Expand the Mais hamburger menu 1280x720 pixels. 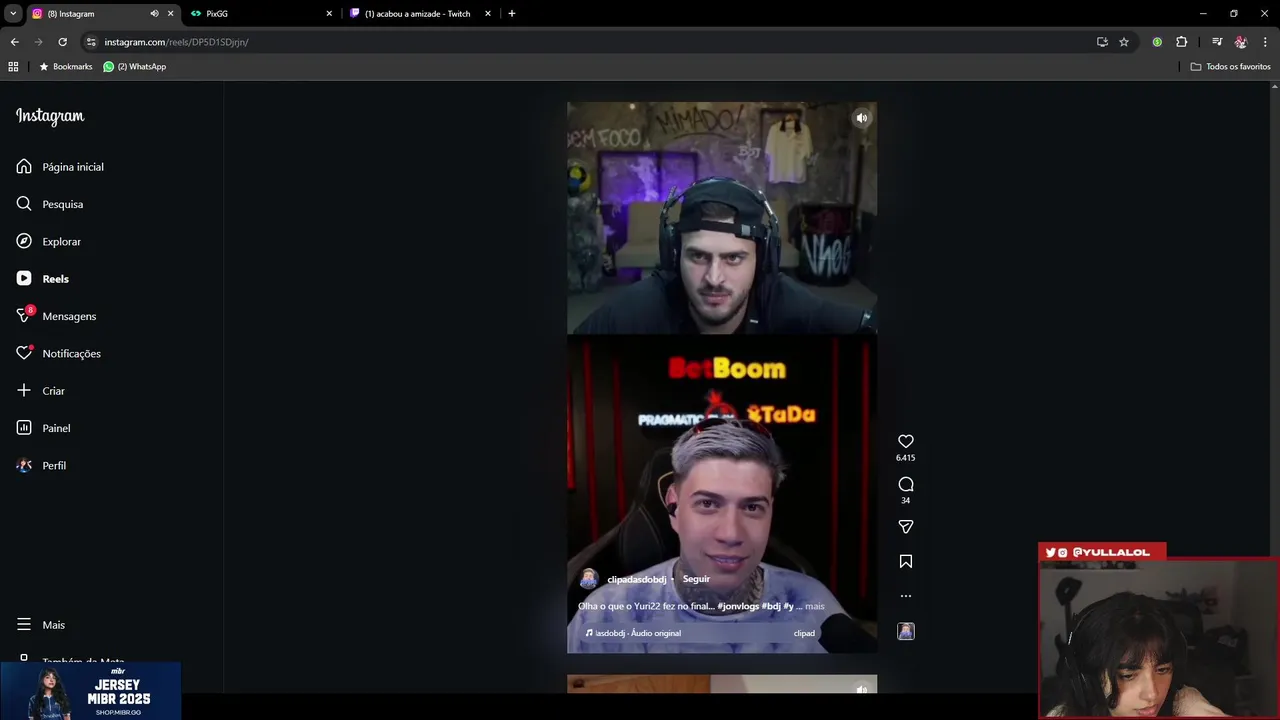(x=41, y=625)
